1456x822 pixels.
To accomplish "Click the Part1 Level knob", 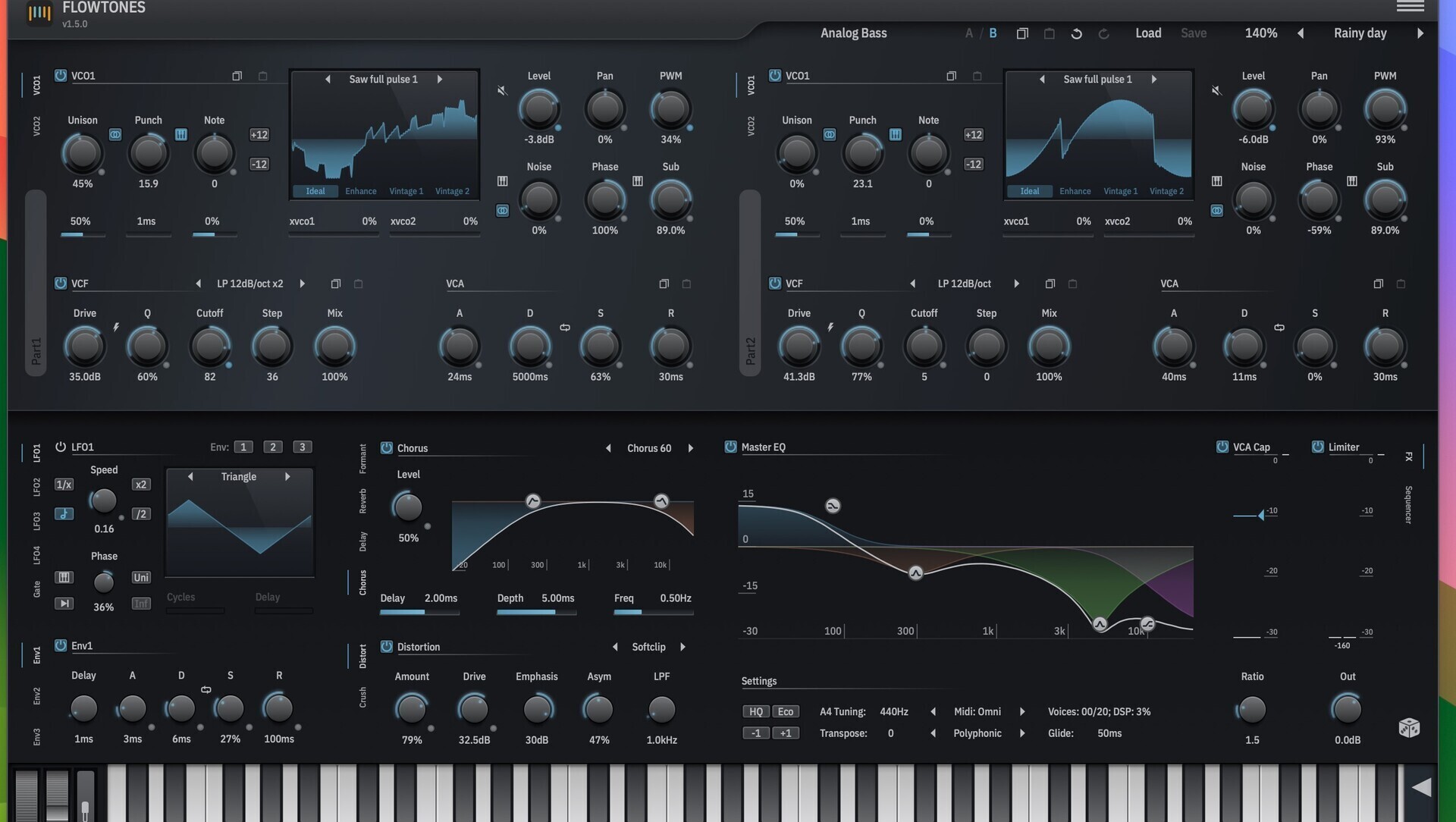I will (x=539, y=109).
